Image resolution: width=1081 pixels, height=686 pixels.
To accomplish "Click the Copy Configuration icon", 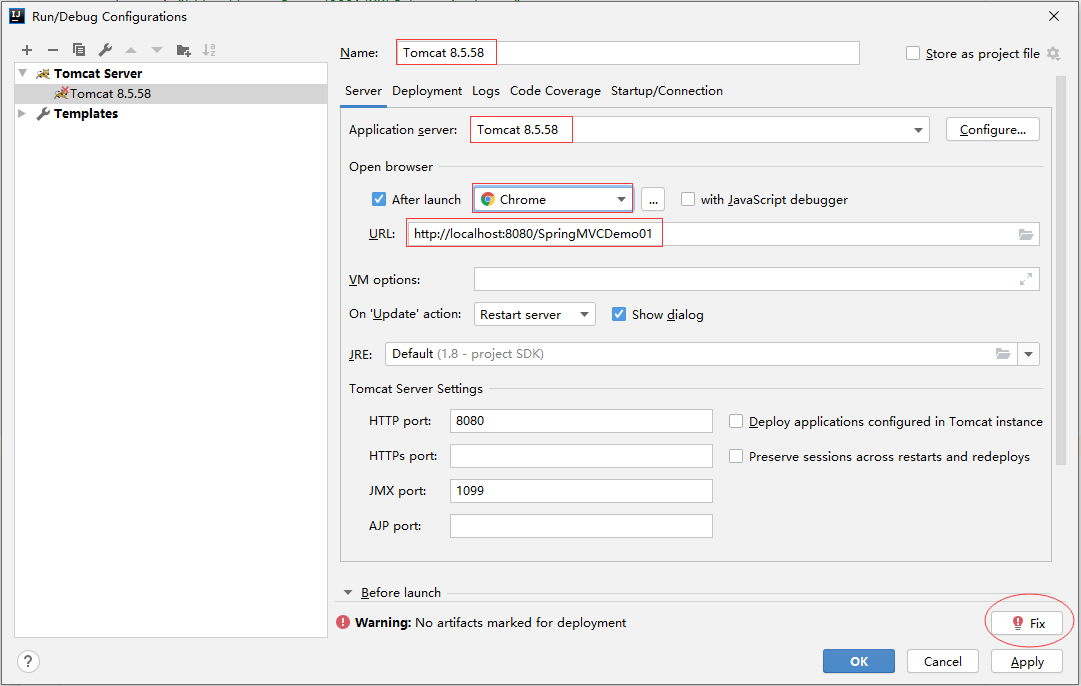I will (79, 50).
